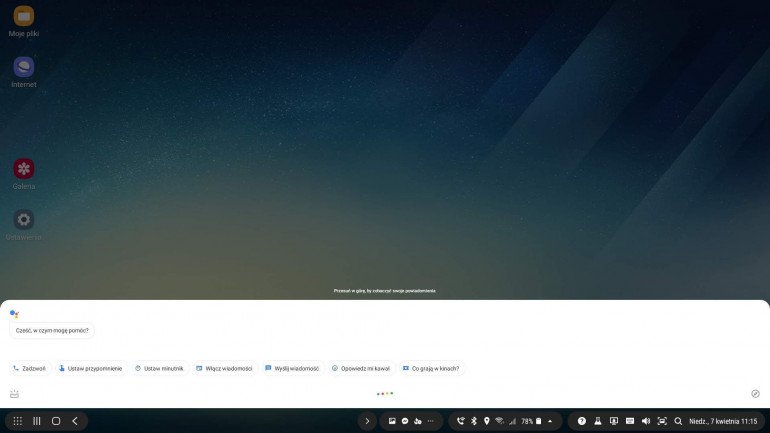
Task: Launch the Internet browser icon
Action: (x=23, y=67)
